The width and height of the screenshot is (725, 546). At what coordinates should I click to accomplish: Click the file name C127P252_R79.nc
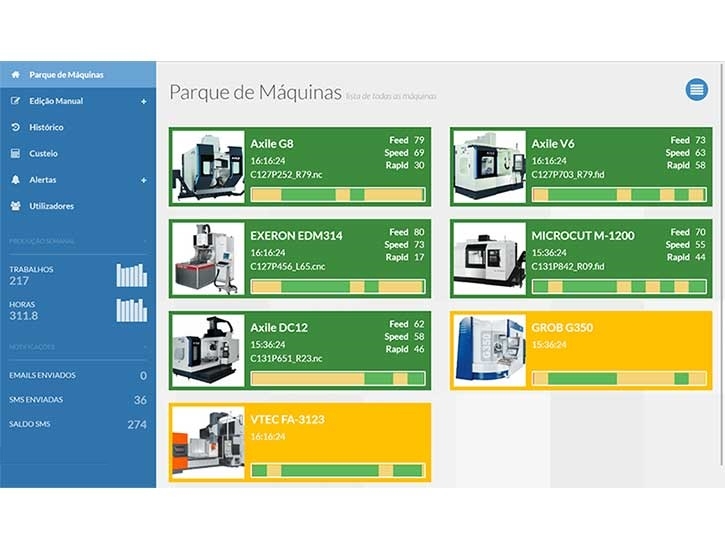286,175
